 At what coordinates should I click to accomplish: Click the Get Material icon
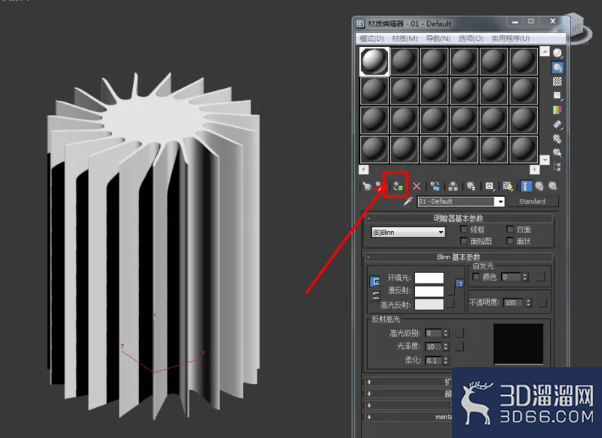[367, 186]
